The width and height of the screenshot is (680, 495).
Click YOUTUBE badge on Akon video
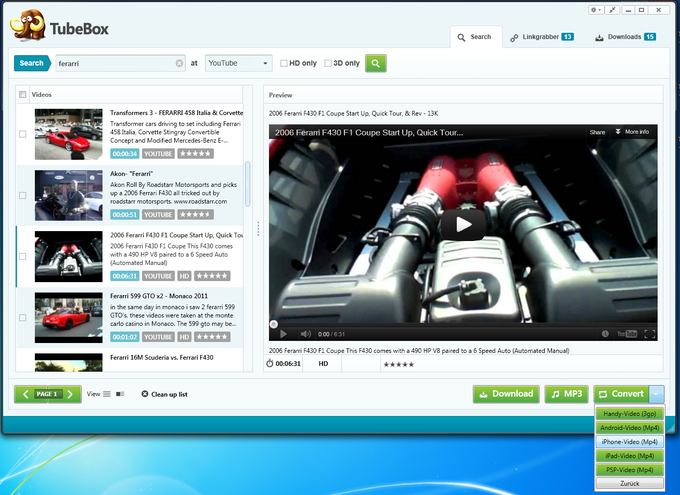tap(158, 214)
